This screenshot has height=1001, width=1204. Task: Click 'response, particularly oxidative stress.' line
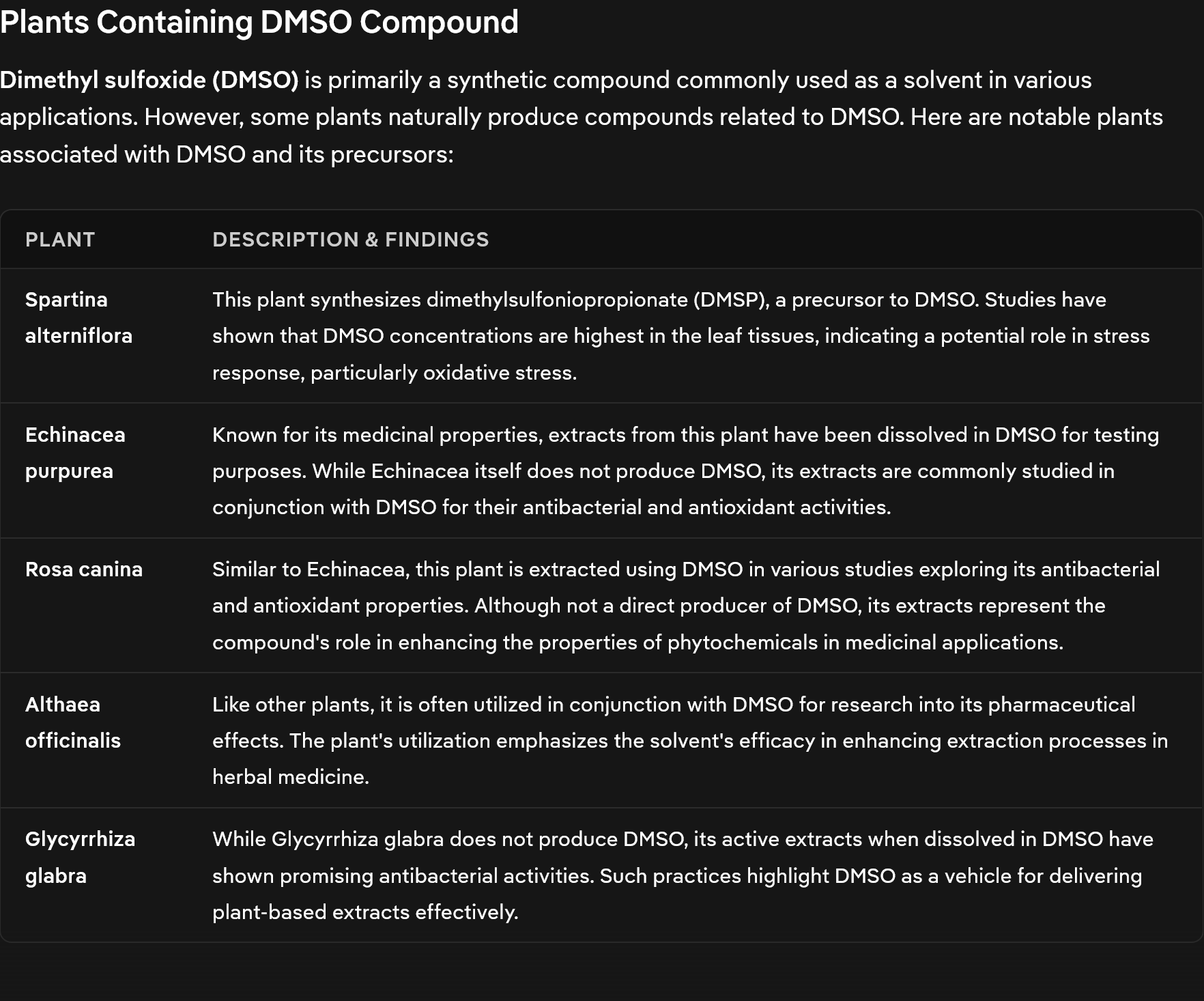point(395,373)
